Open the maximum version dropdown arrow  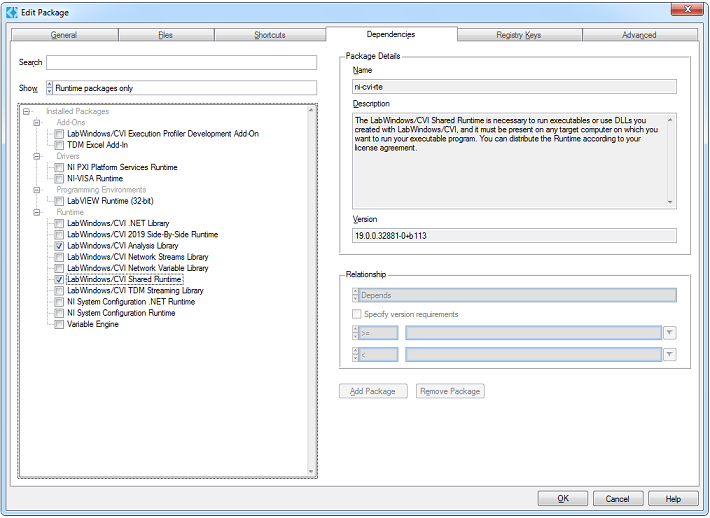coord(670,354)
